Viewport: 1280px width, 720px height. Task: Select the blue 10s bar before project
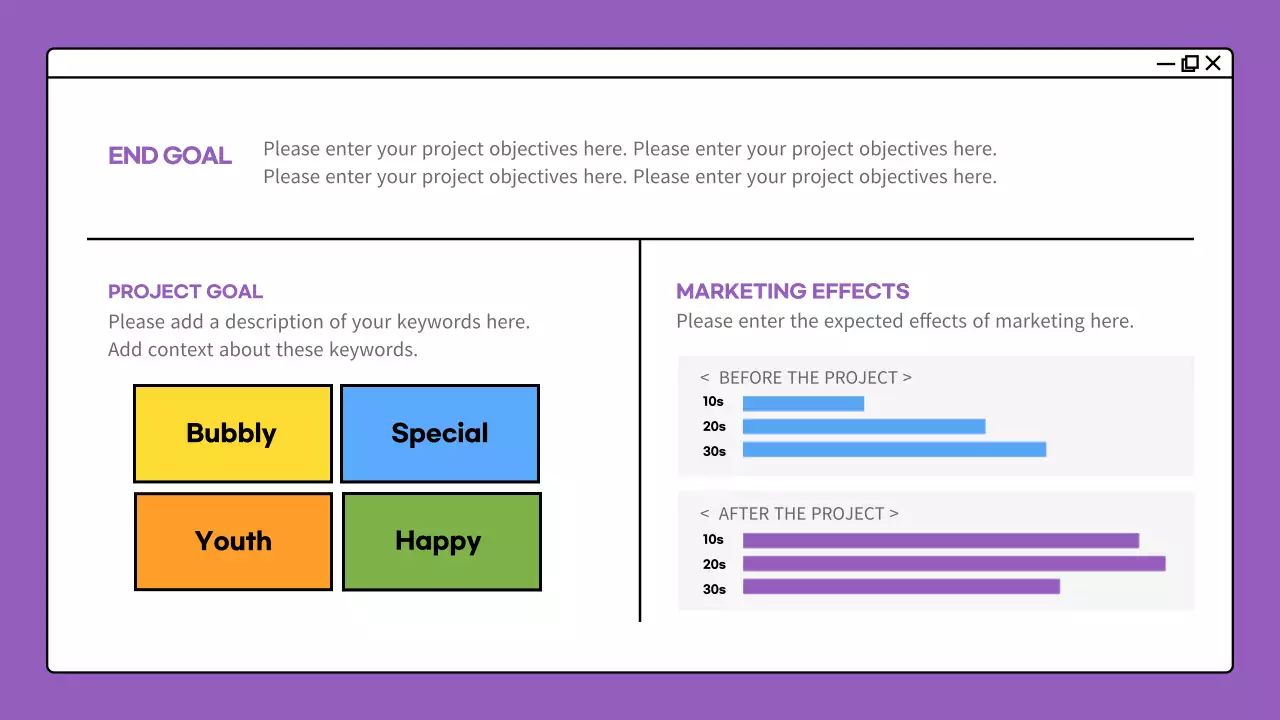coord(803,403)
